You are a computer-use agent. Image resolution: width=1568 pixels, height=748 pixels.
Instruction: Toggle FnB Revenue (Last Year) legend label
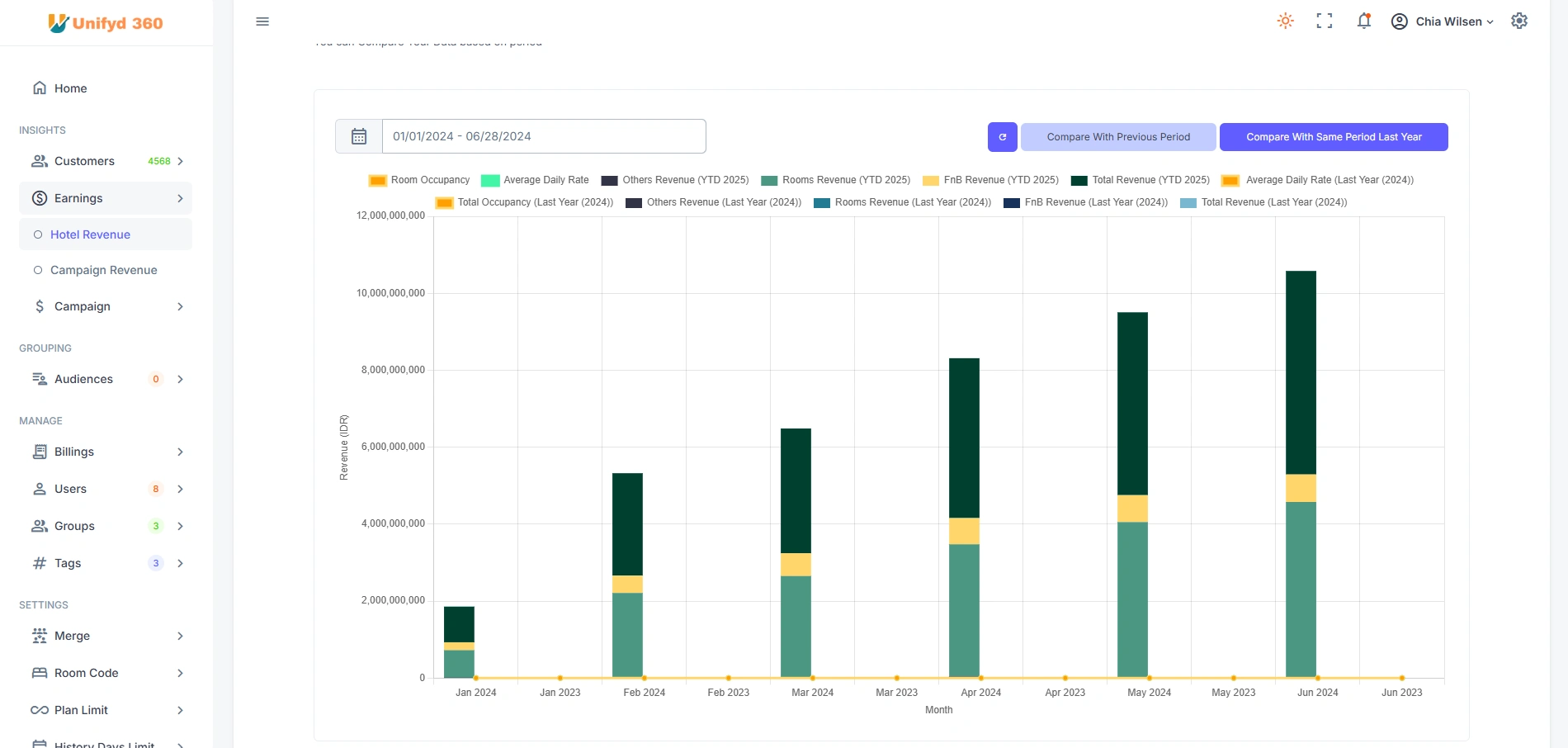point(1096,202)
